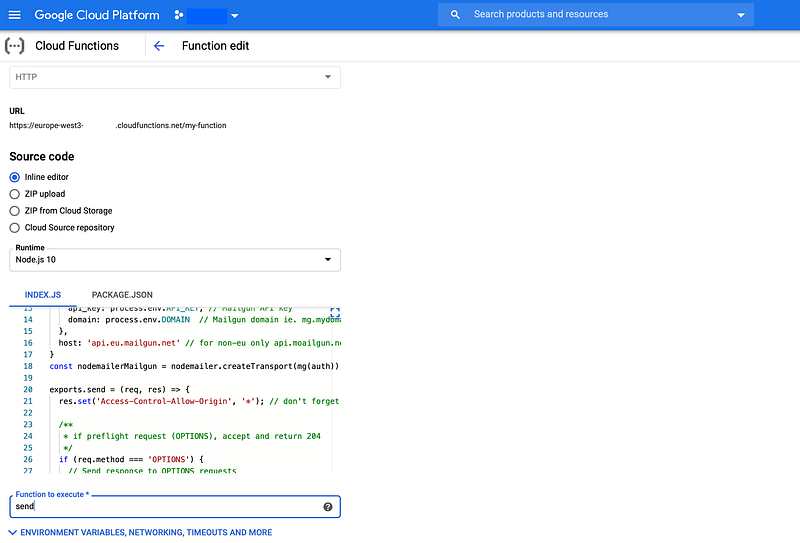Viewport: 800px width, 543px height.
Task: Expand Environment variables, networking, timeouts and more
Action: (x=141, y=532)
